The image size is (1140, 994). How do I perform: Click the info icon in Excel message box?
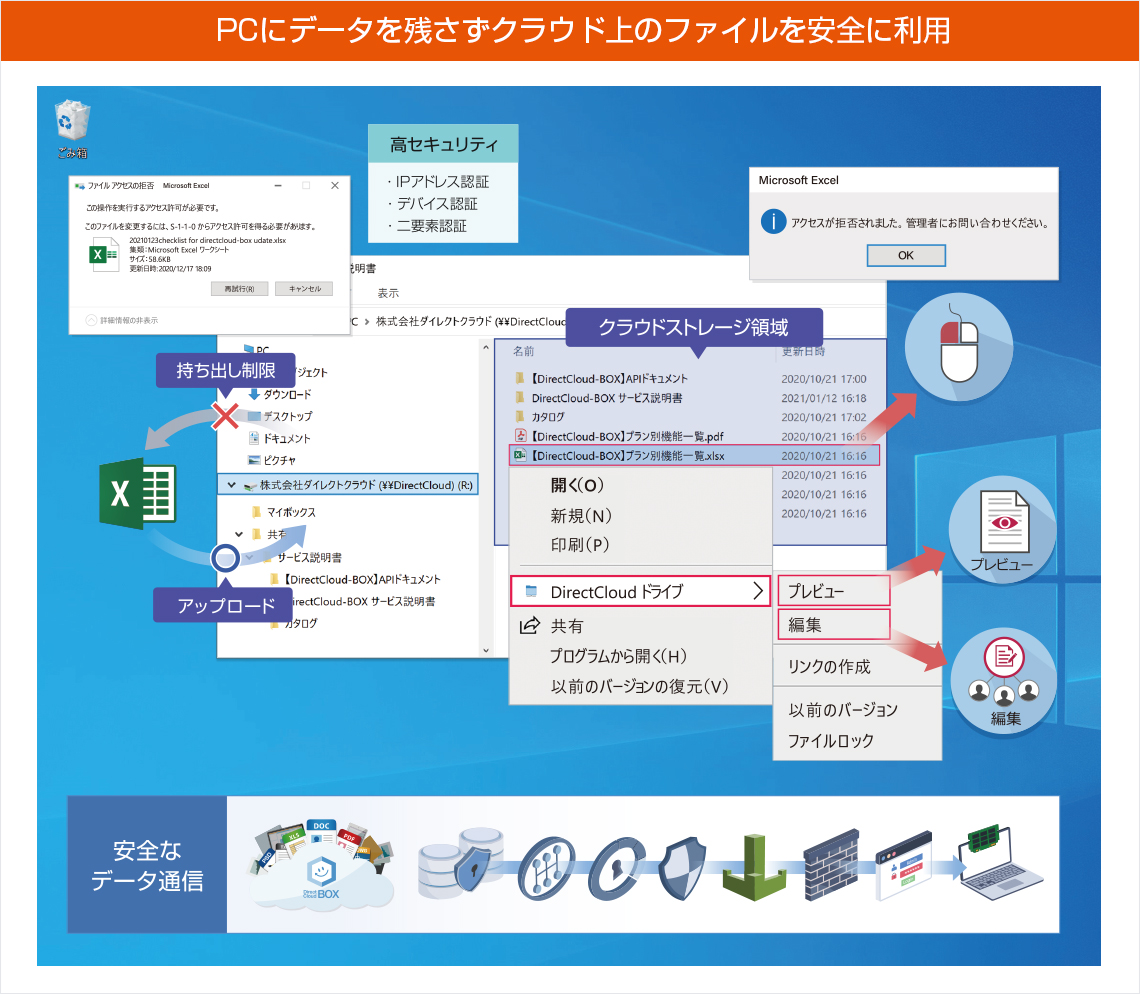click(x=774, y=221)
